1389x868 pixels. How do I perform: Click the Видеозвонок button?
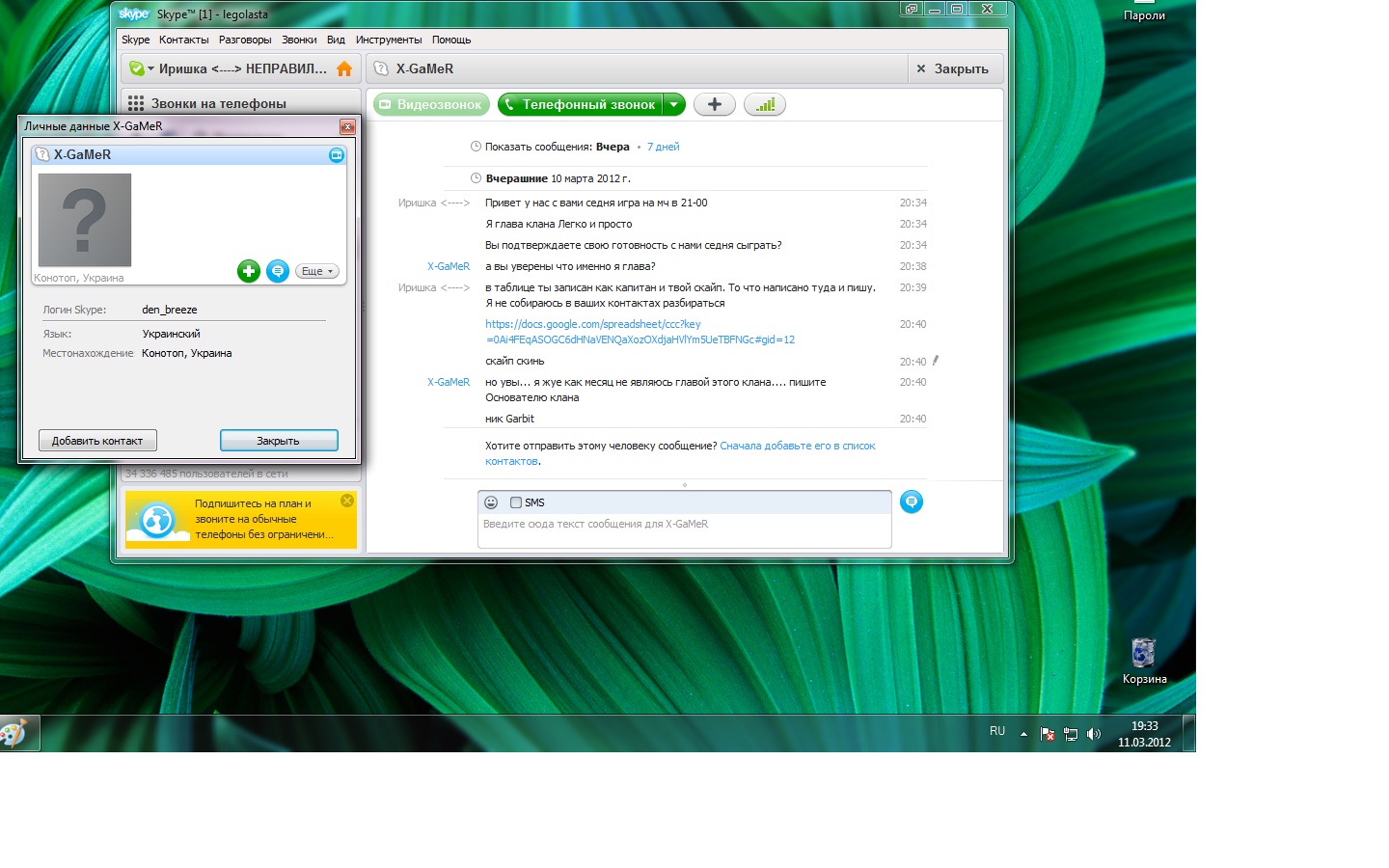(x=431, y=104)
